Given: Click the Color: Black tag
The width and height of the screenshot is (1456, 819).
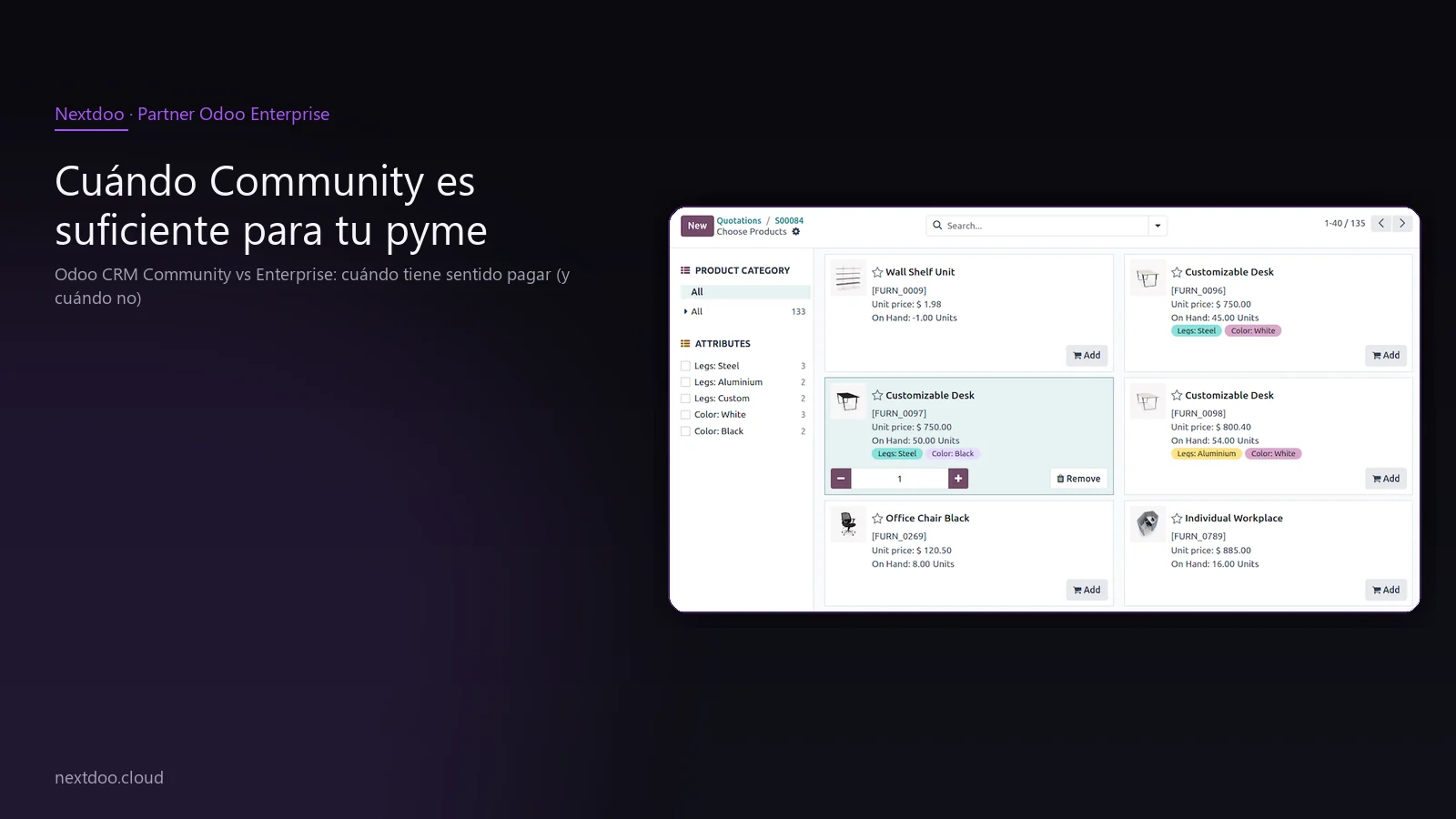Looking at the screenshot, I should click(953, 454).
